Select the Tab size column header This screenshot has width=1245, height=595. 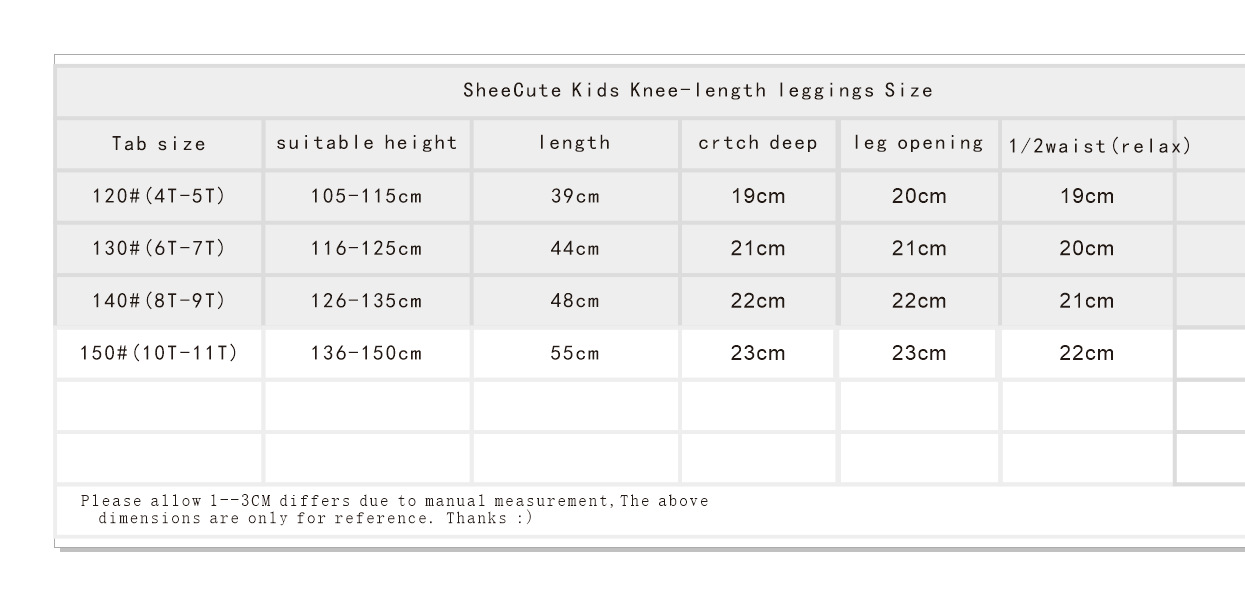pyautogui.click(x=159, y=144)
